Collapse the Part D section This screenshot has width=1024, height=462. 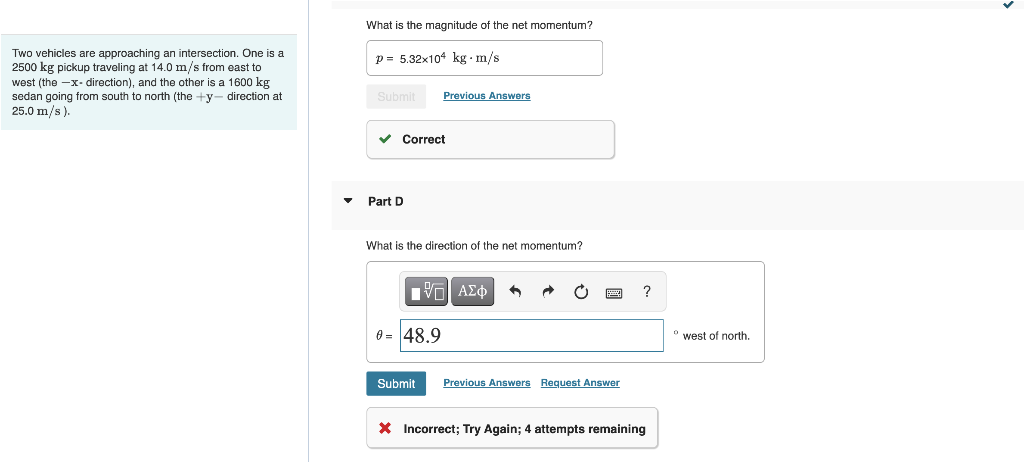pyautogui.click(x=348, y=201)
